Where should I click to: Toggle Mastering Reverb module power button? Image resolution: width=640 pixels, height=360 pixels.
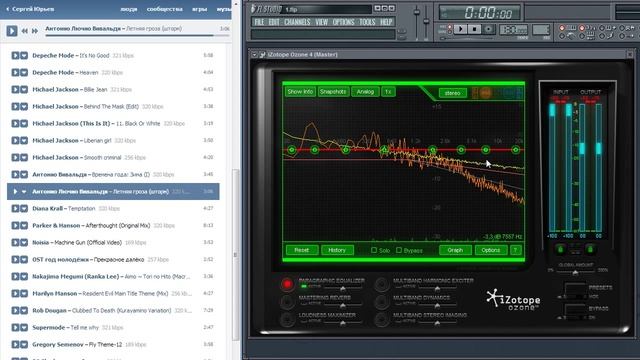tap(287, 302)
